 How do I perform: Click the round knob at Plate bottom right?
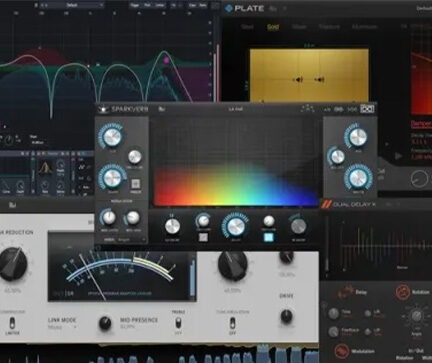click(x=419, y=178)
